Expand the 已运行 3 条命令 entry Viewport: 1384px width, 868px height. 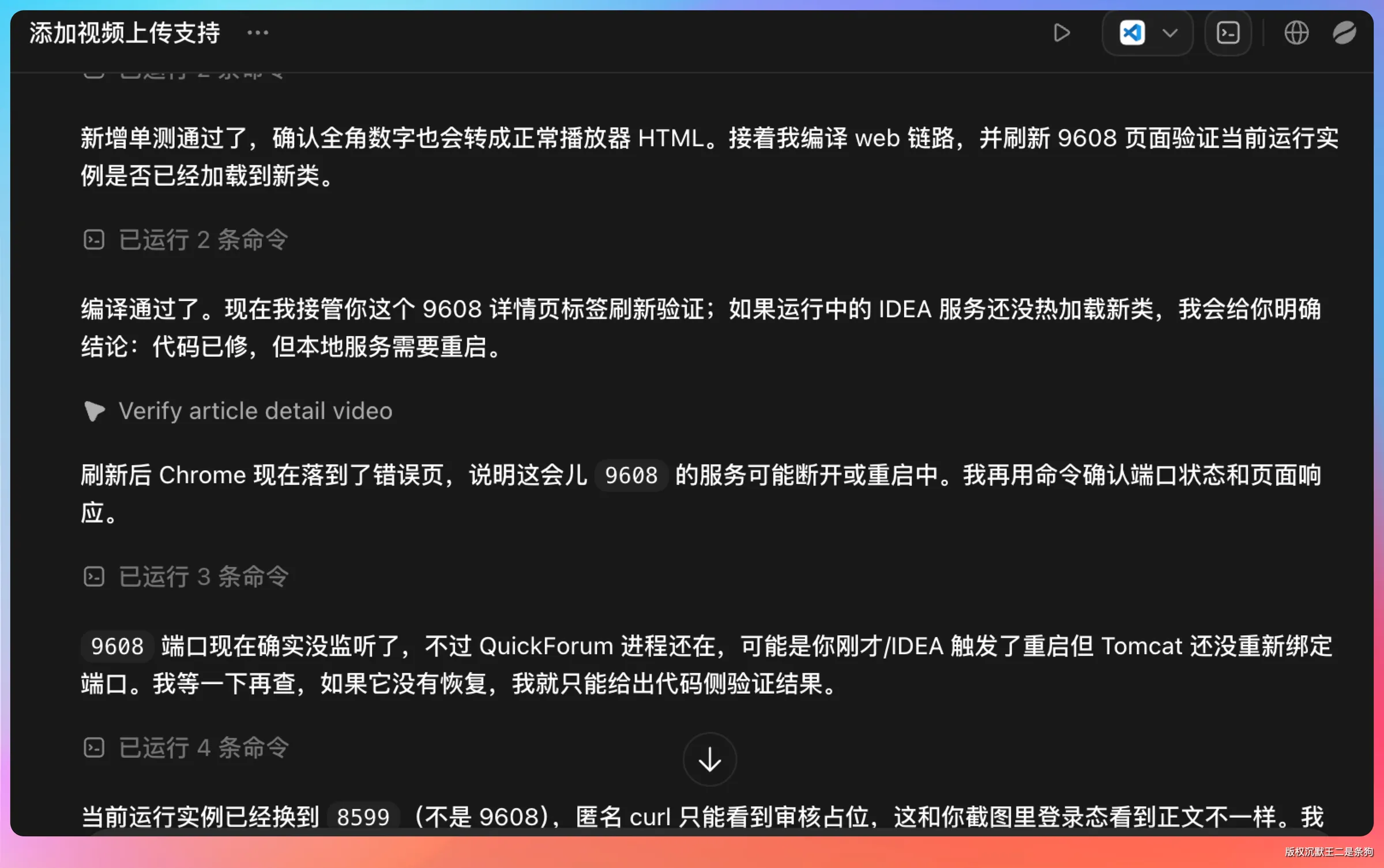pos(186,576)
